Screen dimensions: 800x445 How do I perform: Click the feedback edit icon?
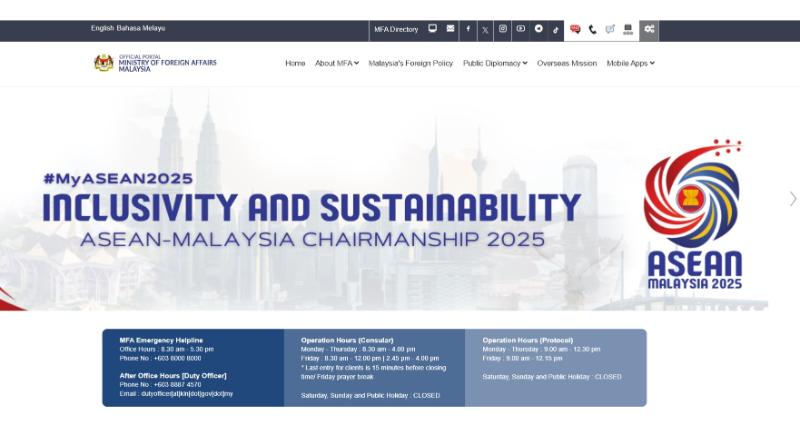coord(610,29)
